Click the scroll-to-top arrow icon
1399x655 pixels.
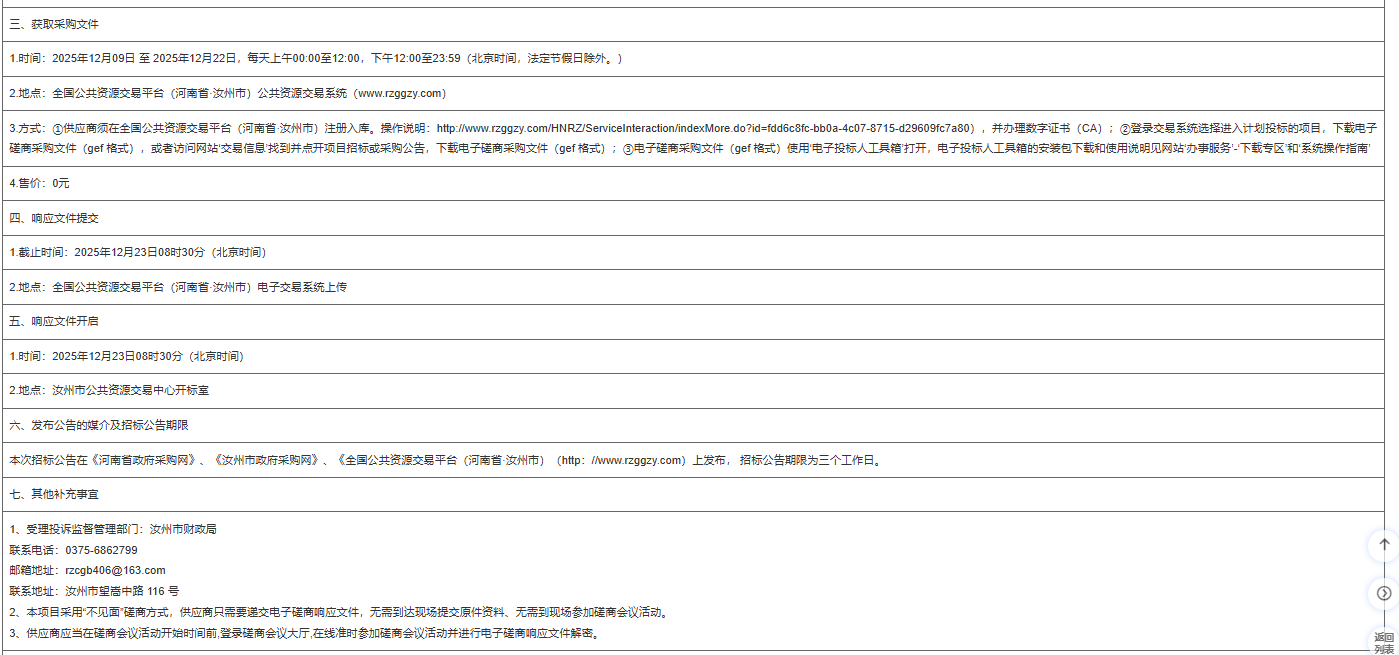pyautogui.click(x=1384, y=544)
